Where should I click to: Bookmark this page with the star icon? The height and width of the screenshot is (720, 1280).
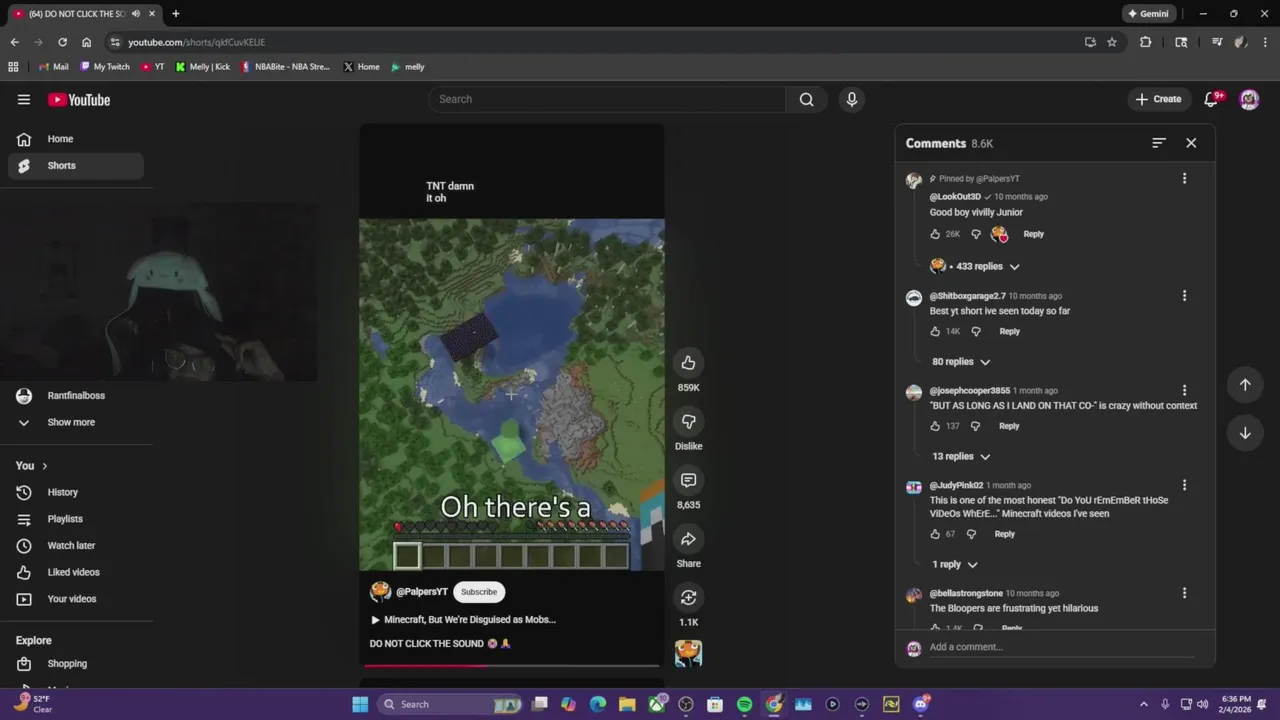point(1112,42)
